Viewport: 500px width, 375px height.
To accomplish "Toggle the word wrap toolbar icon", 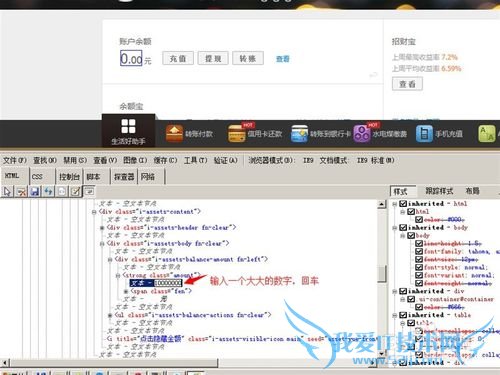I will (x=89, y=191).
